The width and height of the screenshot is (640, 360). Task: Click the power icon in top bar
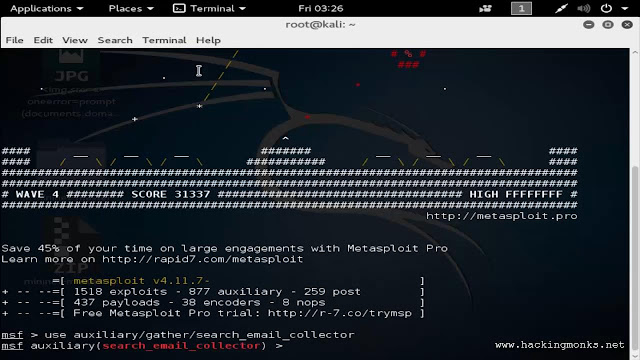606,8
